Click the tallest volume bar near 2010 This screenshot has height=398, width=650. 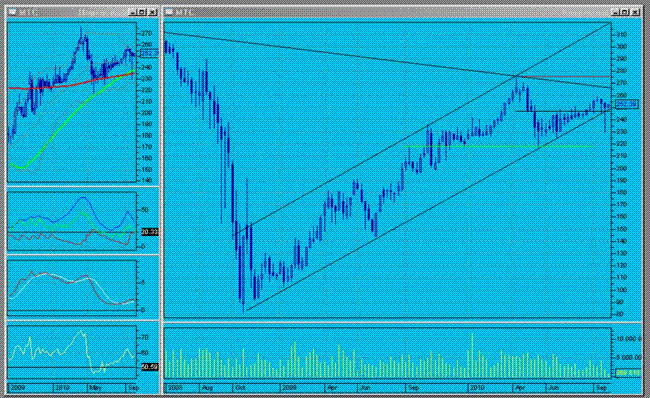click(x=472, y=355)
